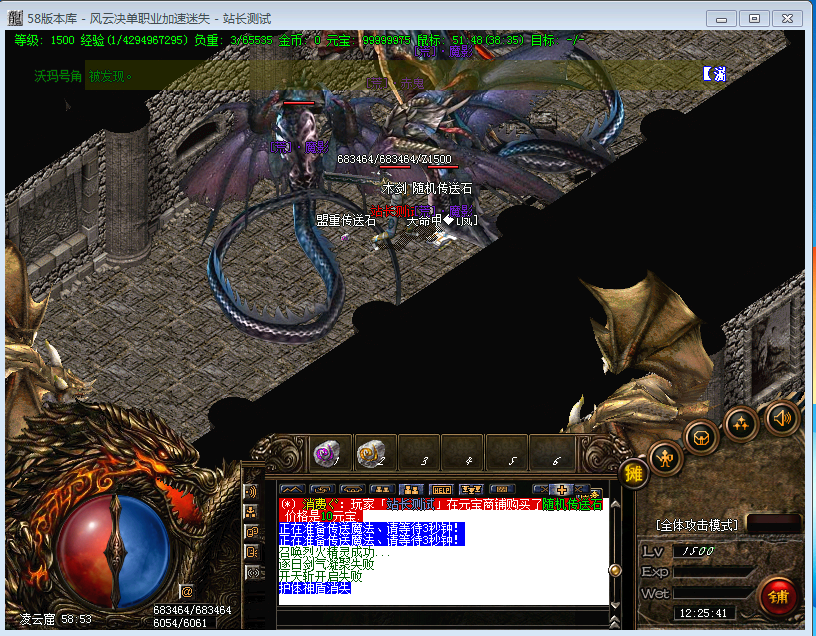Open the character equipment panel icon

665,458
